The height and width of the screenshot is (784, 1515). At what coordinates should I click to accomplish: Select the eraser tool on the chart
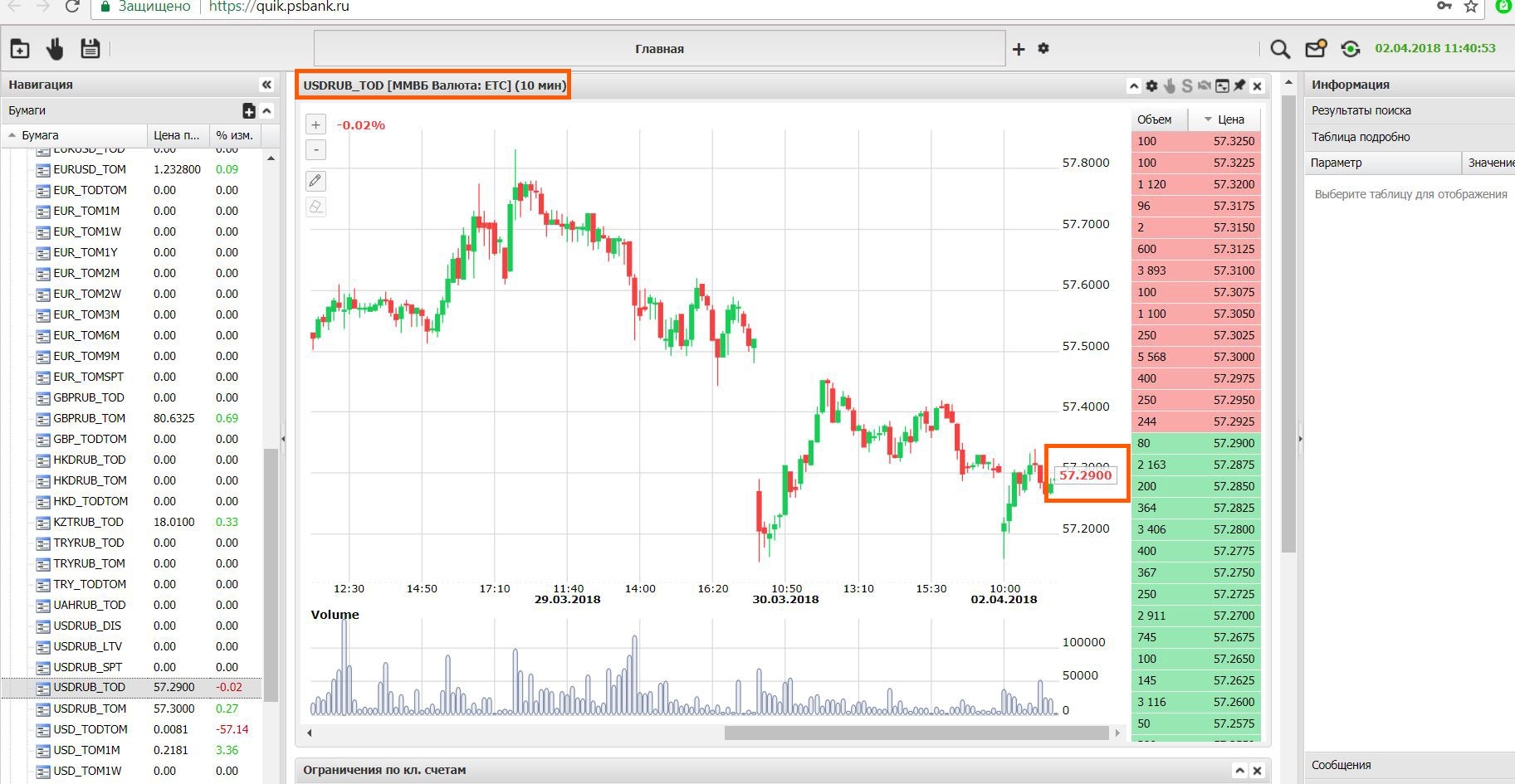[315, 207]
